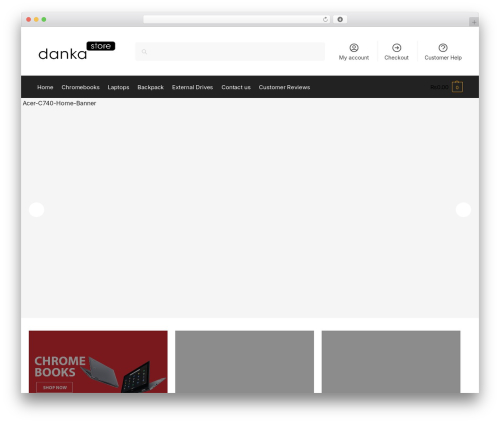Close the browser window red button
The width and height of the screenshot is (500, 423).
(x=29, y=19)
